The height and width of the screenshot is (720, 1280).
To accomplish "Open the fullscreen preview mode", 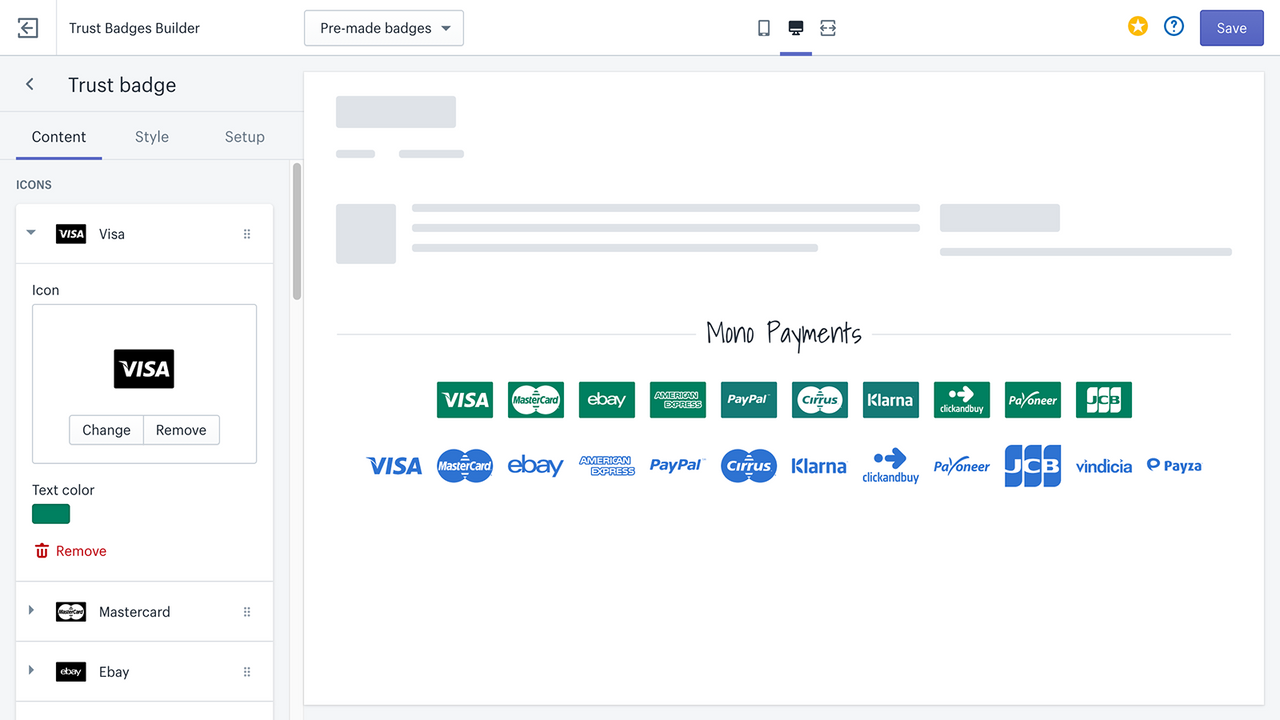I will pos(827,28).
